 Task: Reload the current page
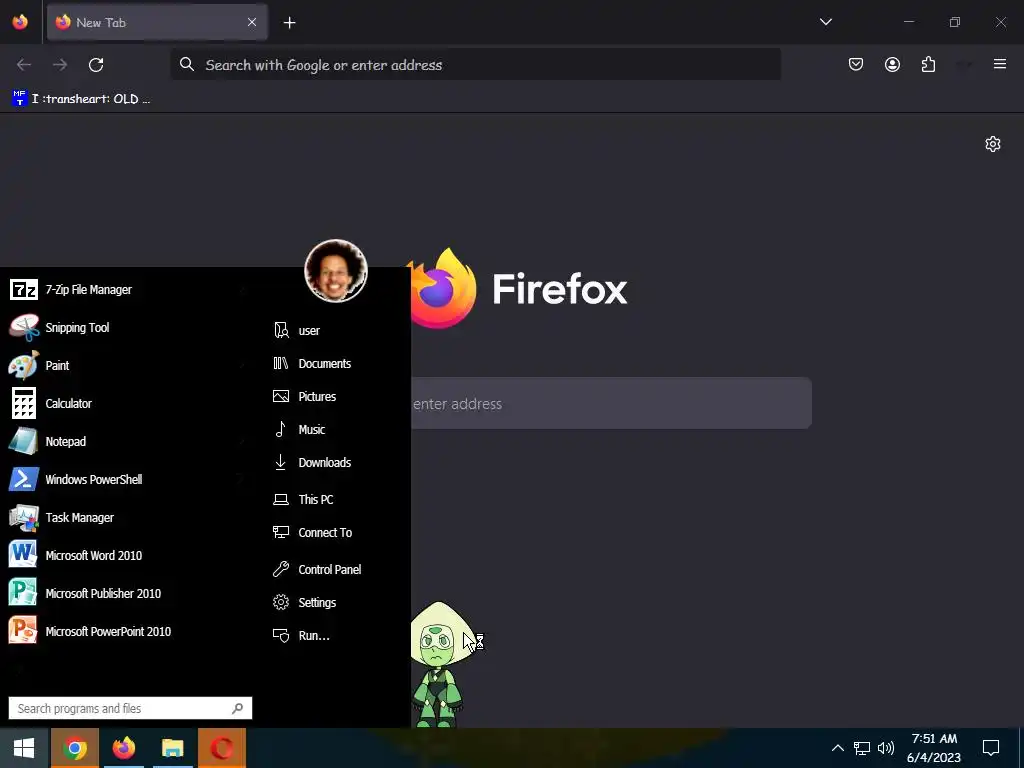coord(96,65)
